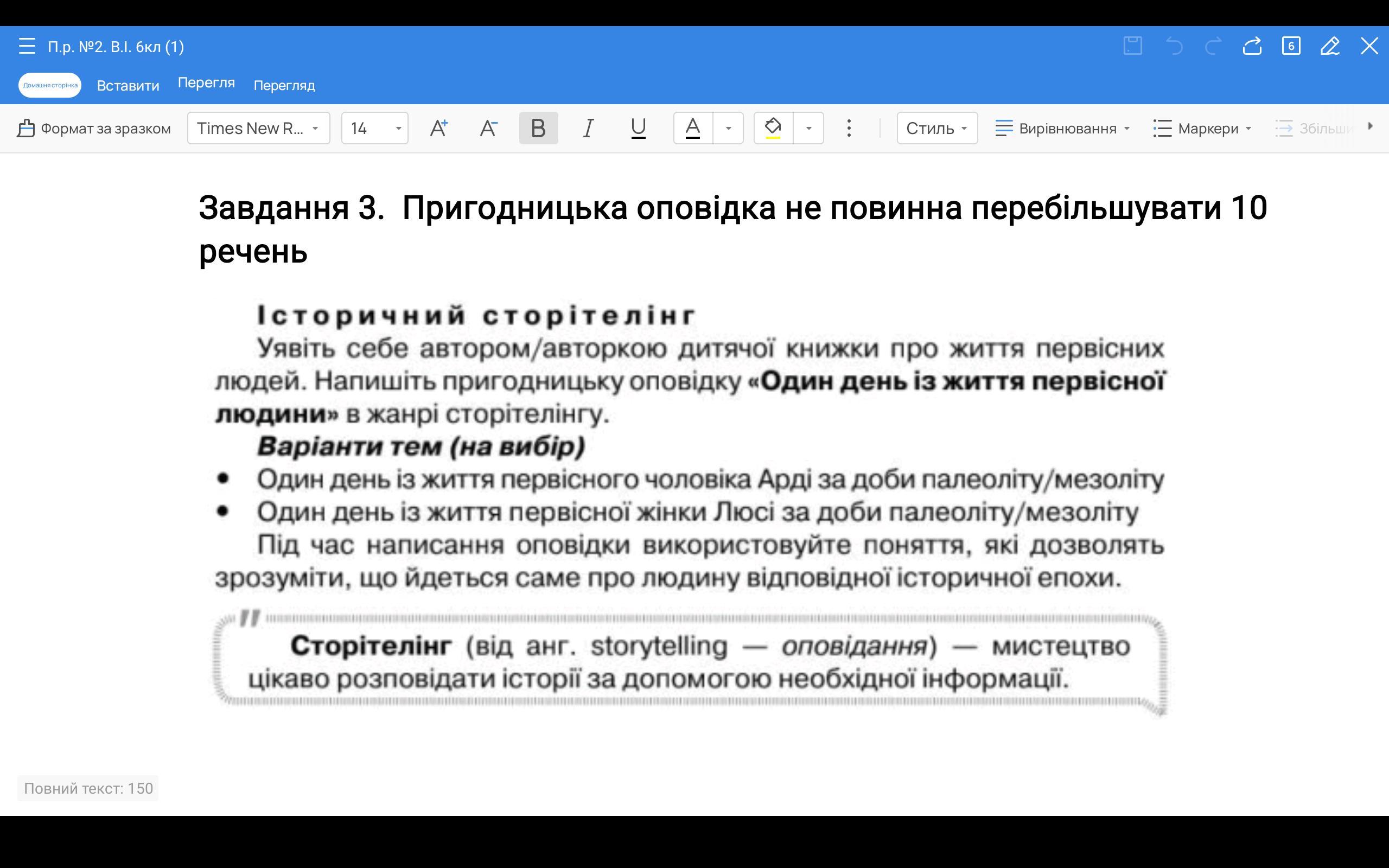1389x868 pixels.
Task: Open the font size 14 dropdown
Action: [374, 127]
